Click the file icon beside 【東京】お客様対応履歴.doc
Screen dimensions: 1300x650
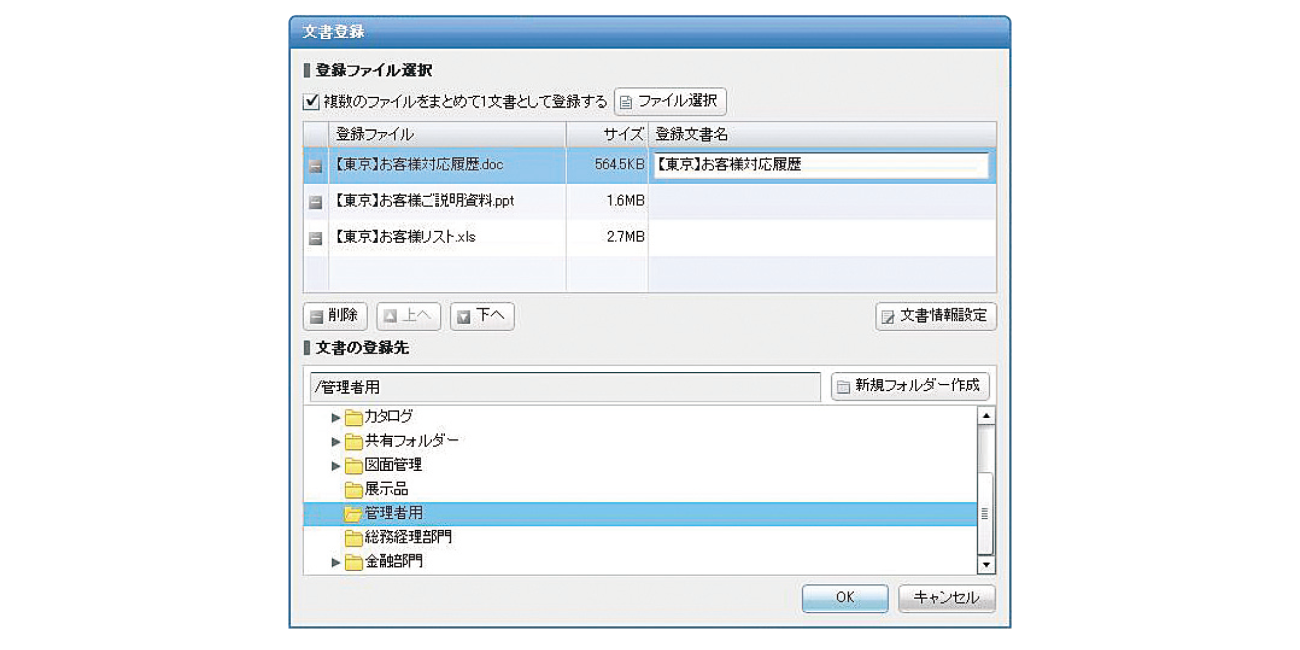[x=313, y=166]
